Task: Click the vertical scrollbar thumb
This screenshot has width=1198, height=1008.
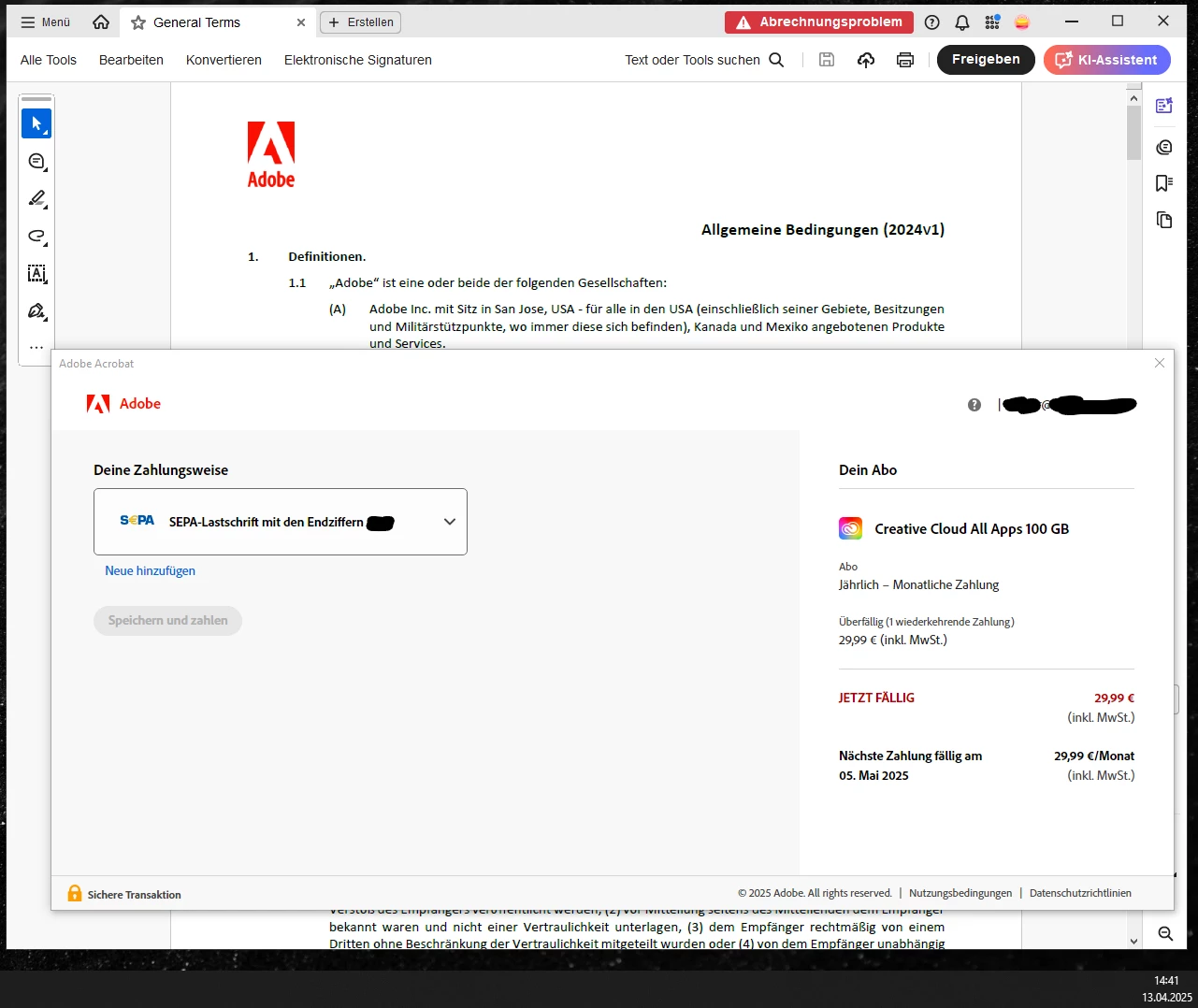Action: click(x=1133, y=133)
